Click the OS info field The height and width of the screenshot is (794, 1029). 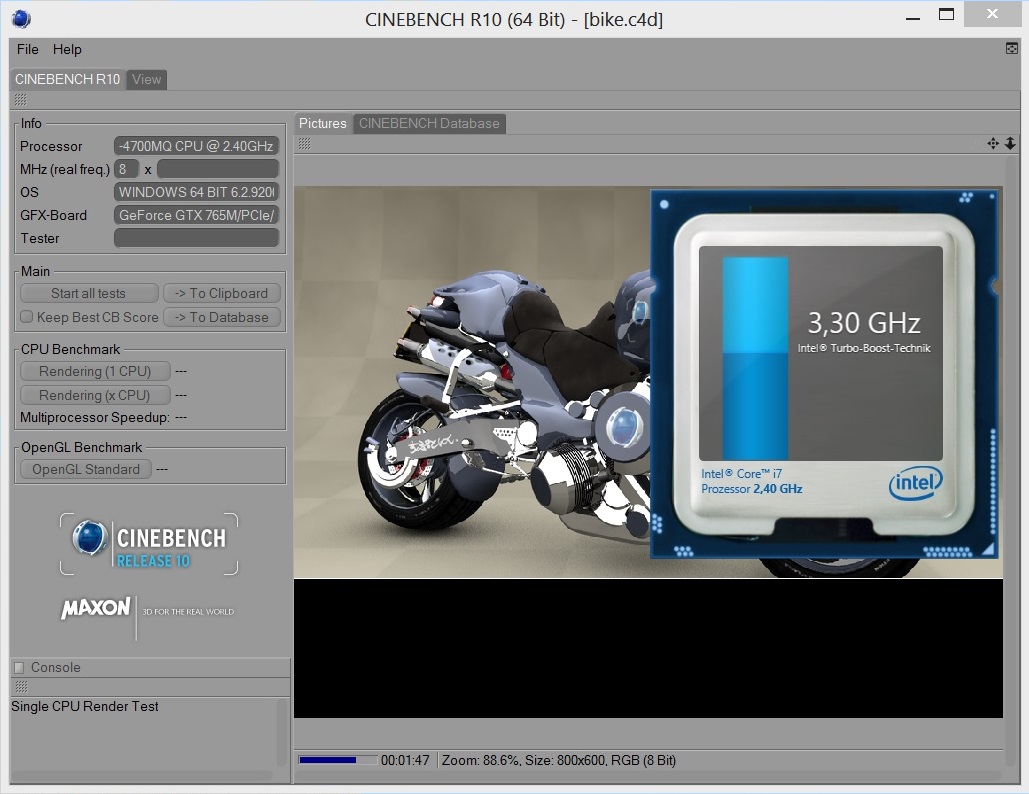click(x=196, y=192)
